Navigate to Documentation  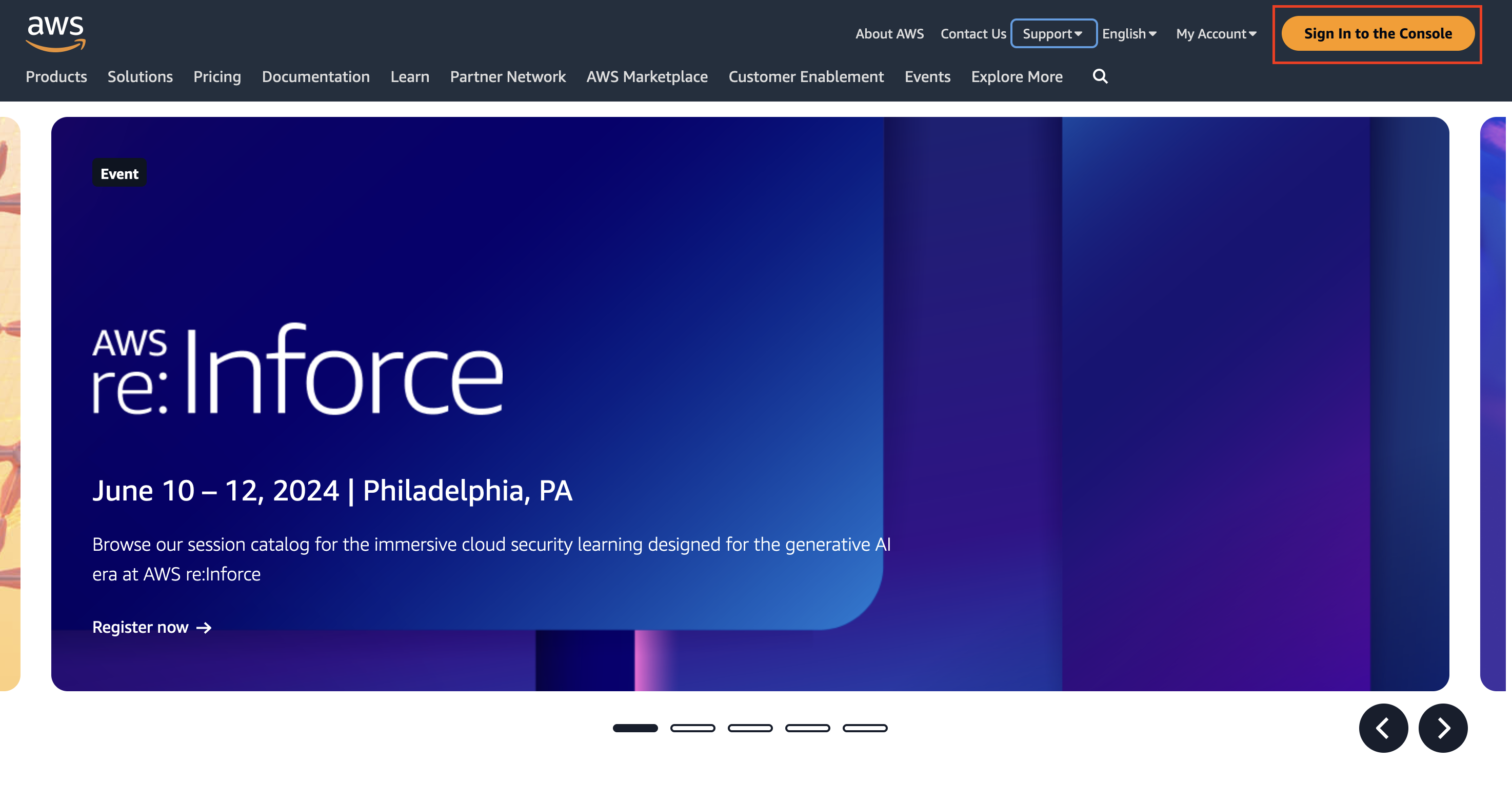pos(316,76)
